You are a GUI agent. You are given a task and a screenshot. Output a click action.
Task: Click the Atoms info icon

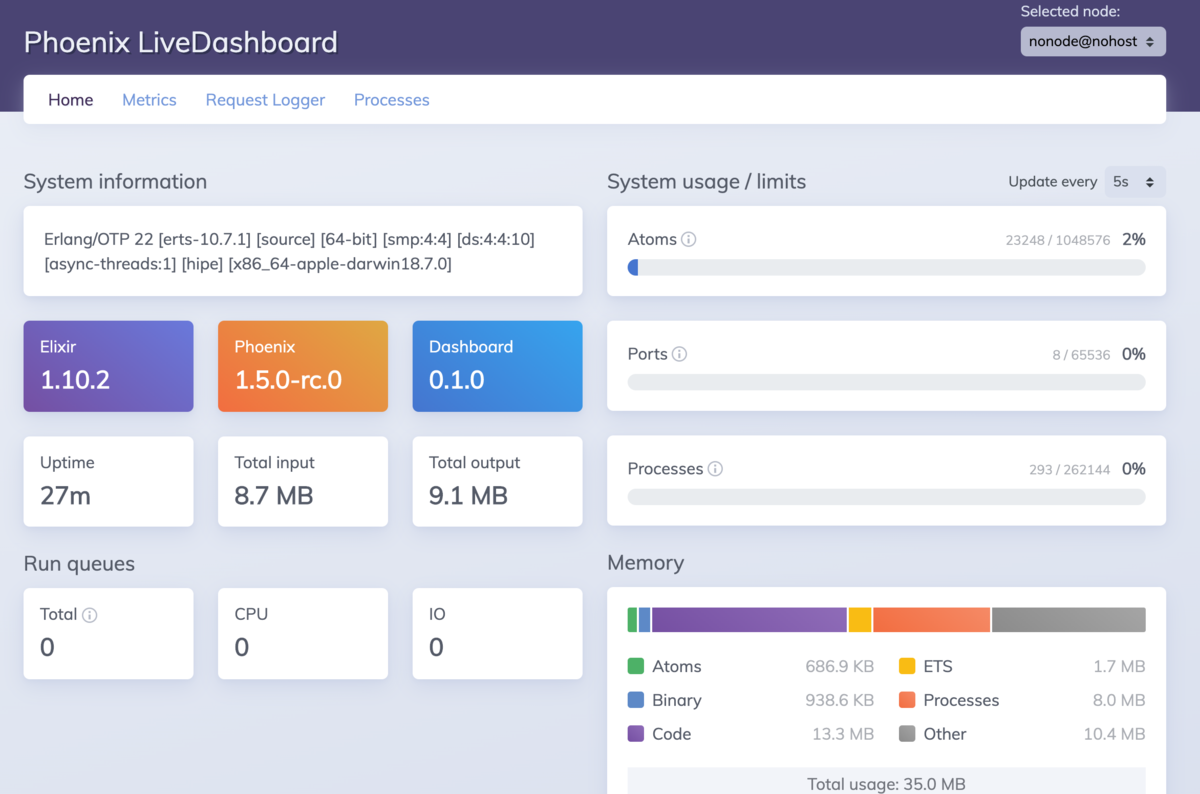[x=688, y=240]
